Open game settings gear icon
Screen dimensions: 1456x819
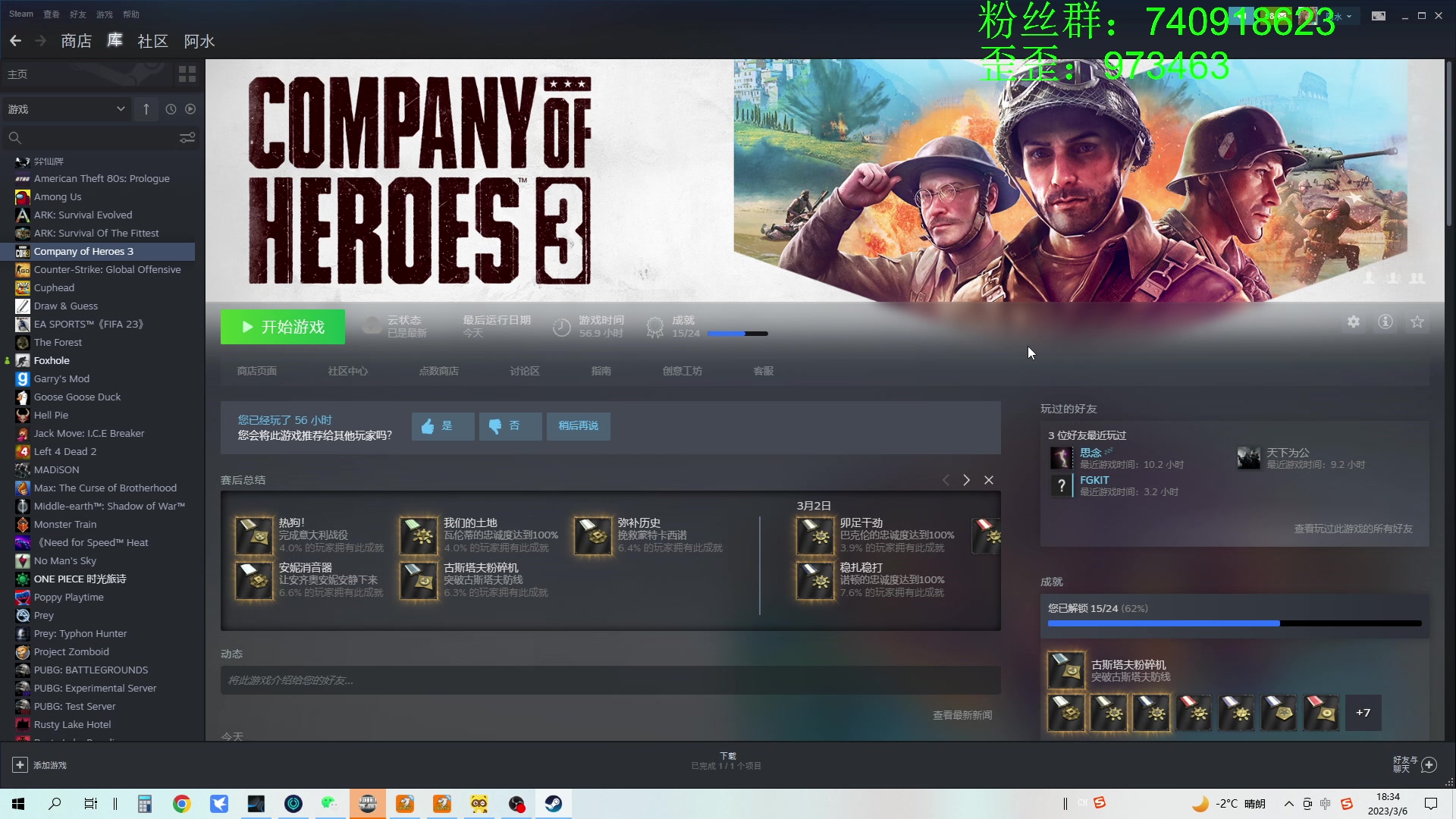(x=1354, y=322)
